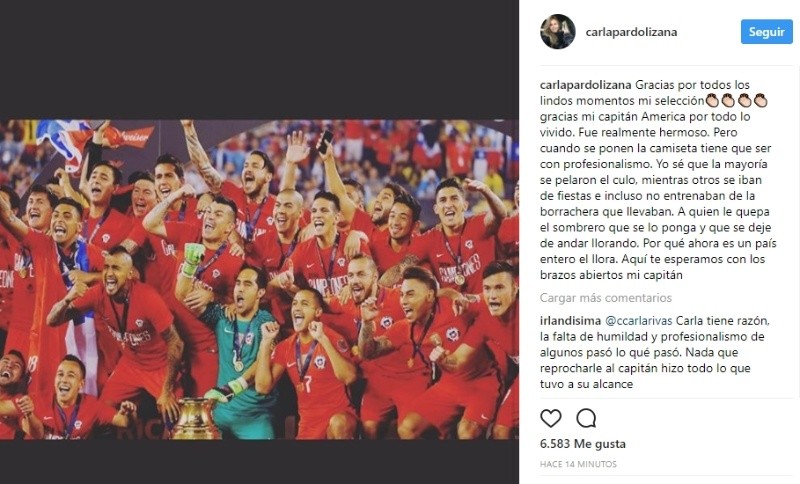Viewport: 800px width, 484px height.
Task: Click the Seguir follow button
Action: click(x=766, y=32)
